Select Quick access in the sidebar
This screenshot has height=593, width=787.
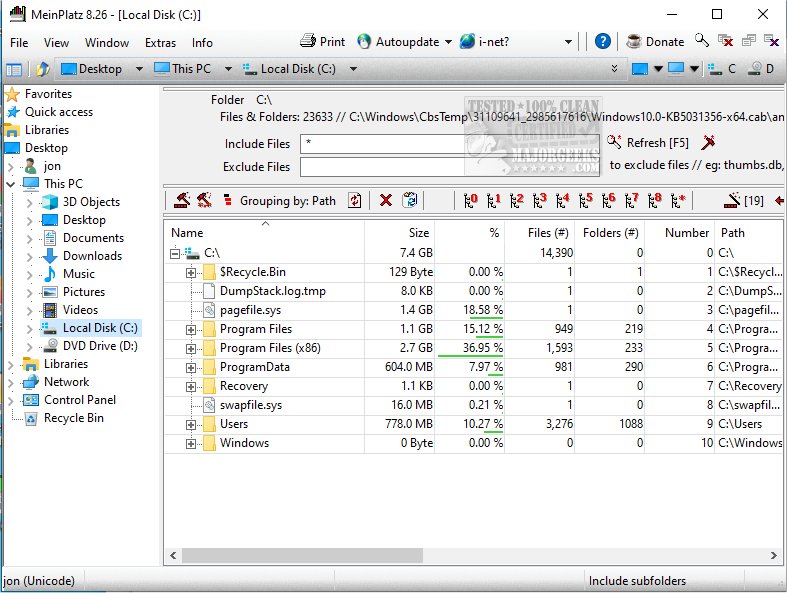tap(59, 111)
